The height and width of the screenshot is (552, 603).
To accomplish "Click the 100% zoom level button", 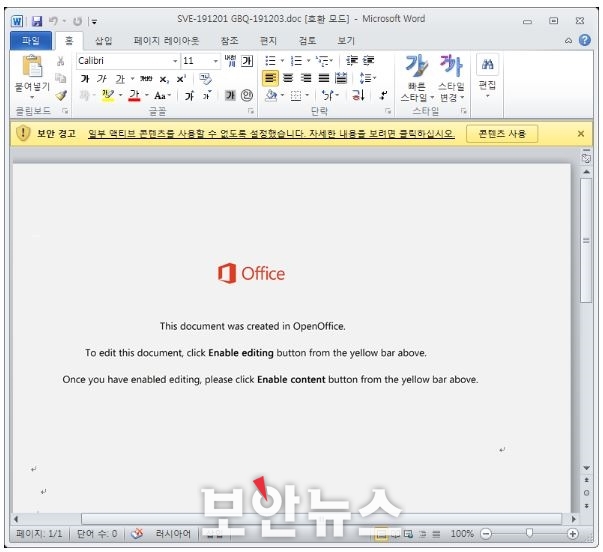I will pyautogui.click(x=462, y=534).
